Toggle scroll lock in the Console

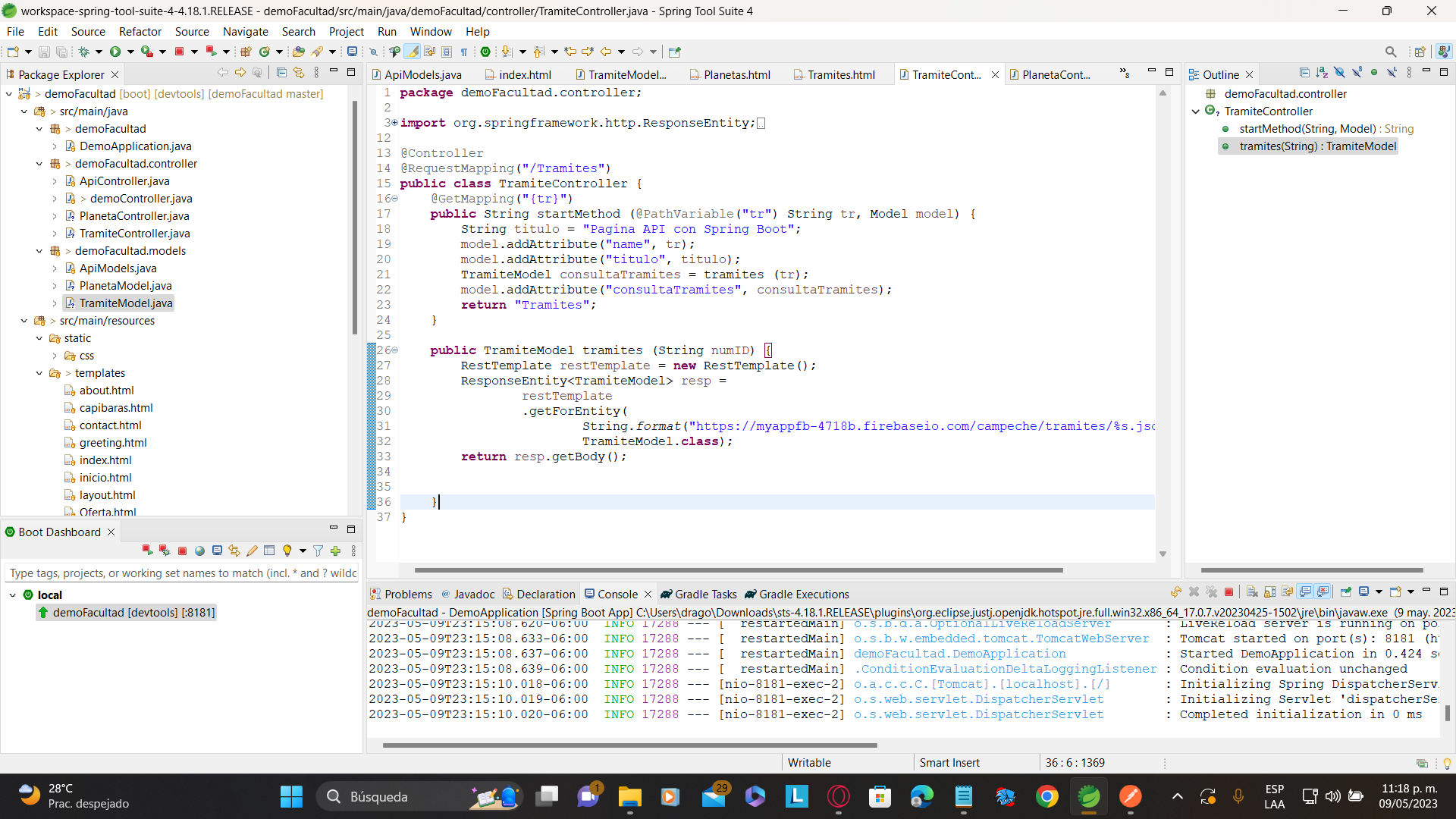[x=1269, y=592]
